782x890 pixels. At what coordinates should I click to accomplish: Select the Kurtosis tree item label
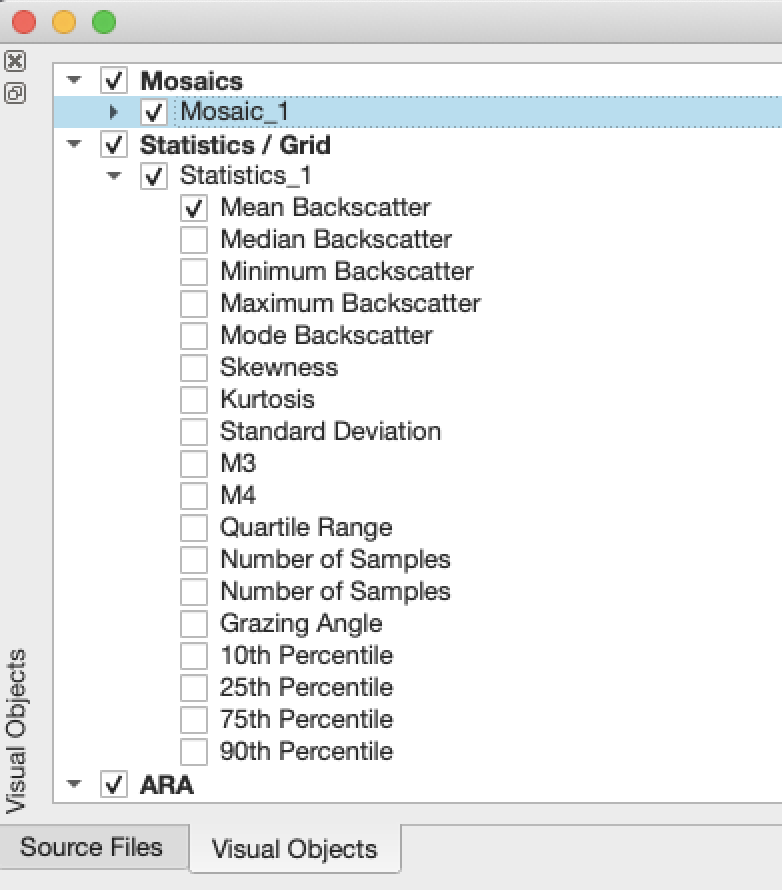click(x=267, y=400)
